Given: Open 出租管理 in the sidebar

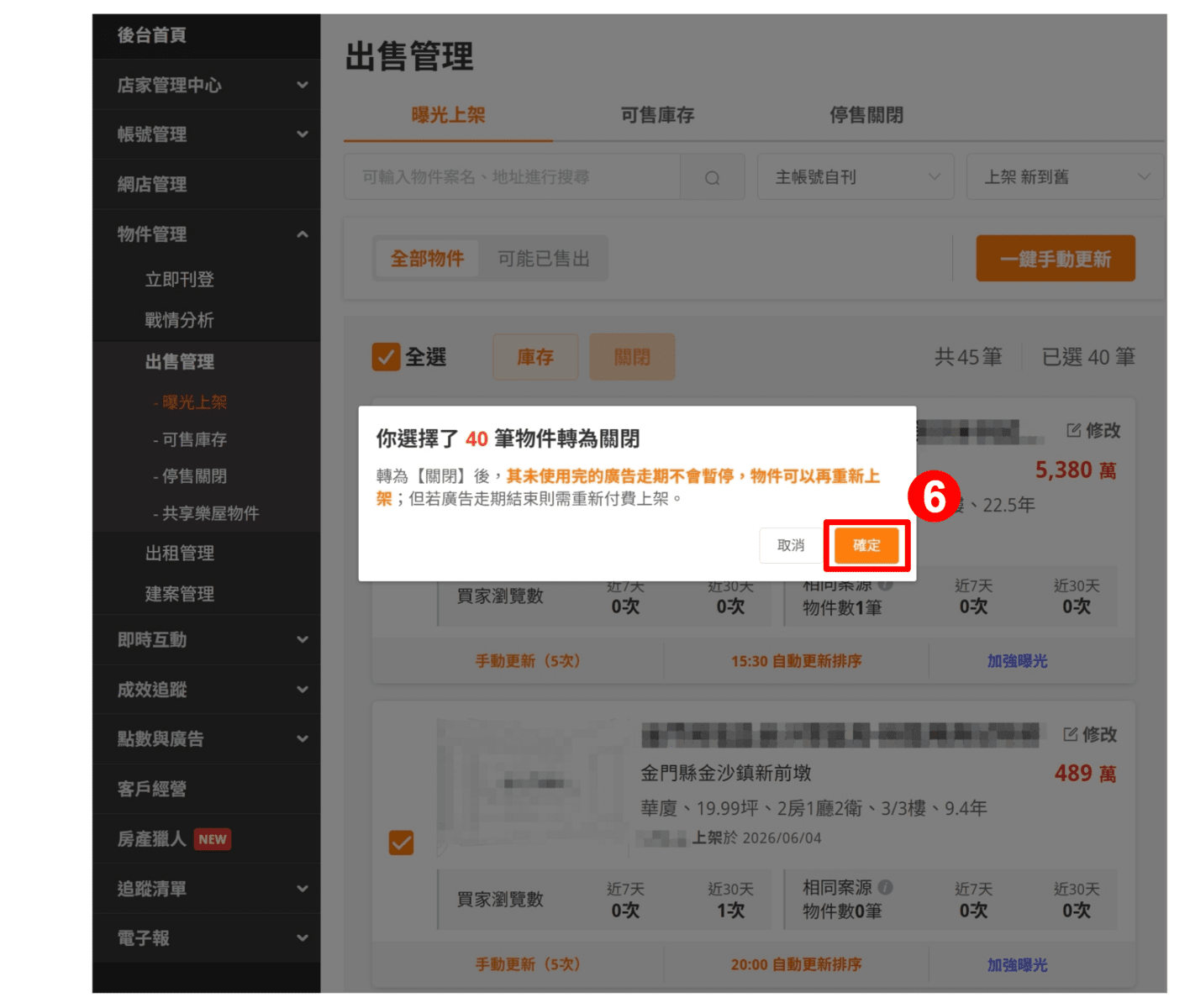Looking at the screenshot, I should tap(180, 554).
